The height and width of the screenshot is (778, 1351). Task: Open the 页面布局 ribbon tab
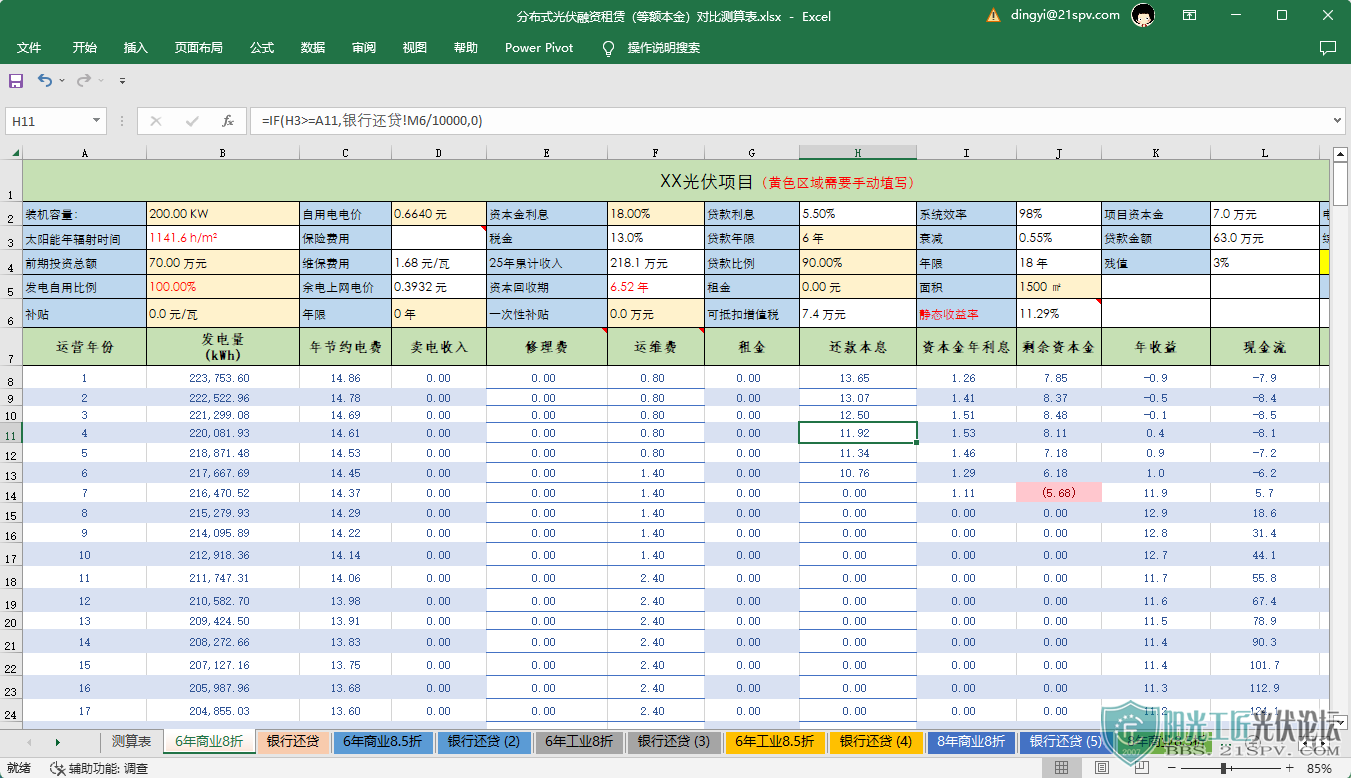pos(199,48)
